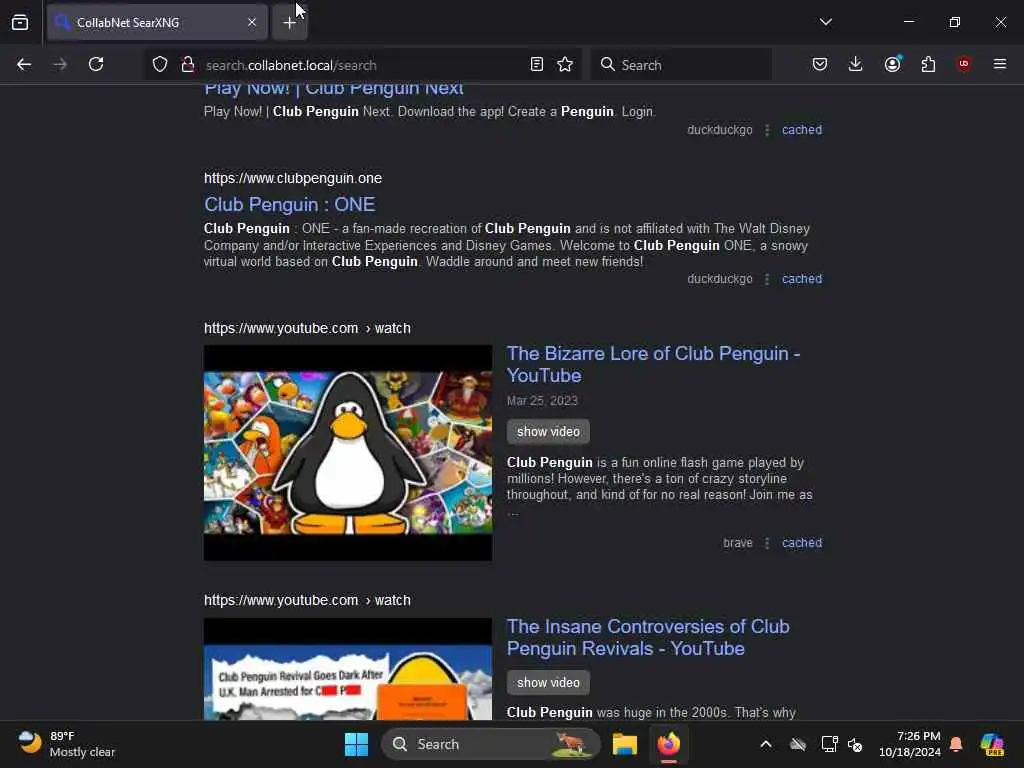Open muted volume tray icon
The image size is (1024, 768).
[856, 744]
